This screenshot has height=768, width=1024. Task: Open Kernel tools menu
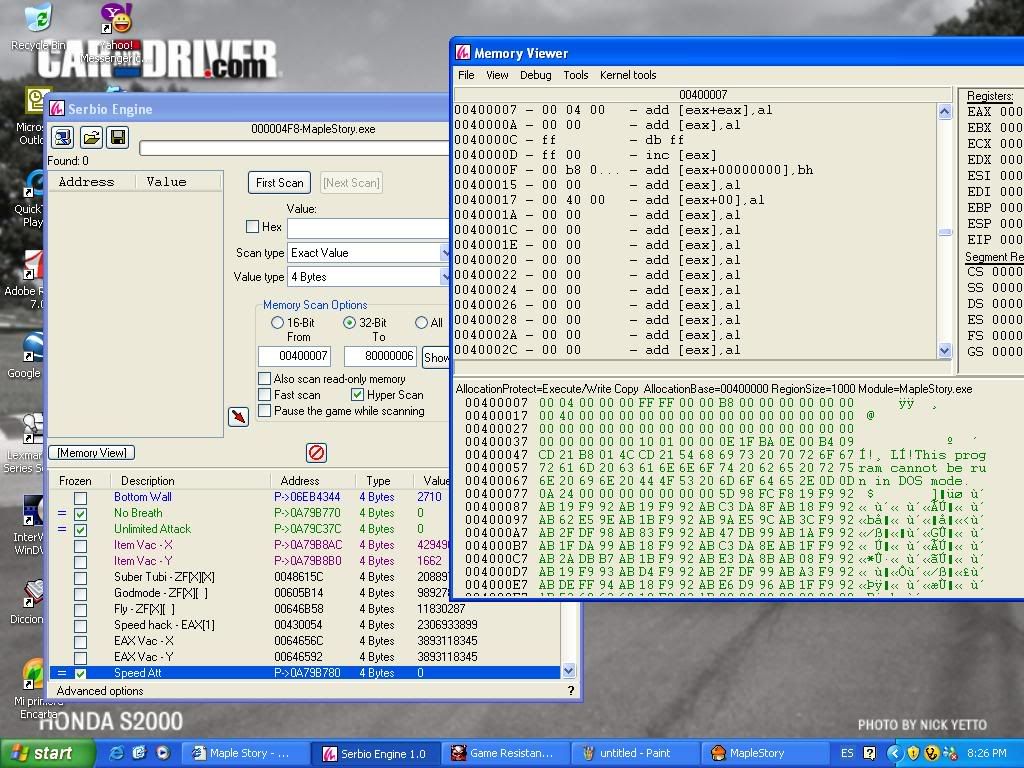(628, 75)
